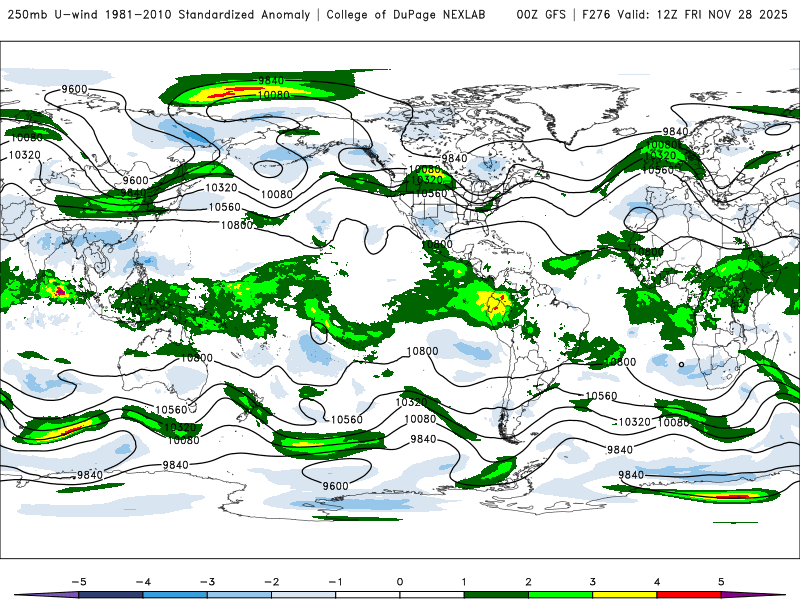The width and height of the screenshot is (800, 600).
Task: Click the colorbar tick label 5
Action: pyautogui.click(x=721, y=582)
